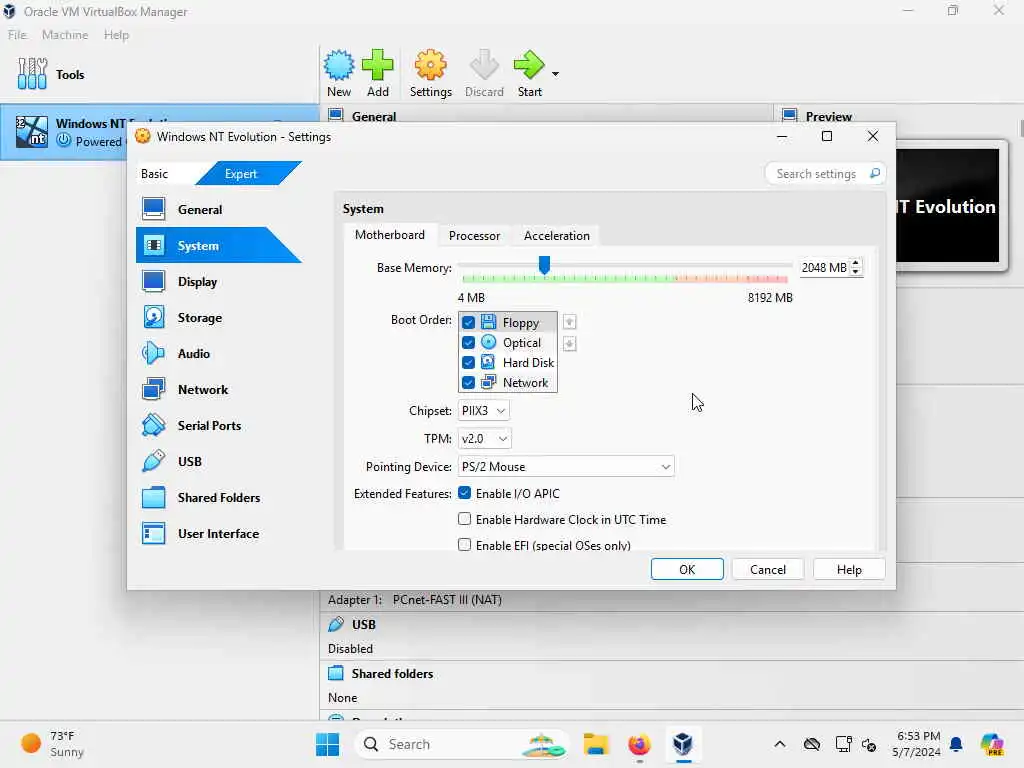Click the clock showing 6:53 PM
The width and height of the screenshot is (1024, 768).
[x=918, y=744]
